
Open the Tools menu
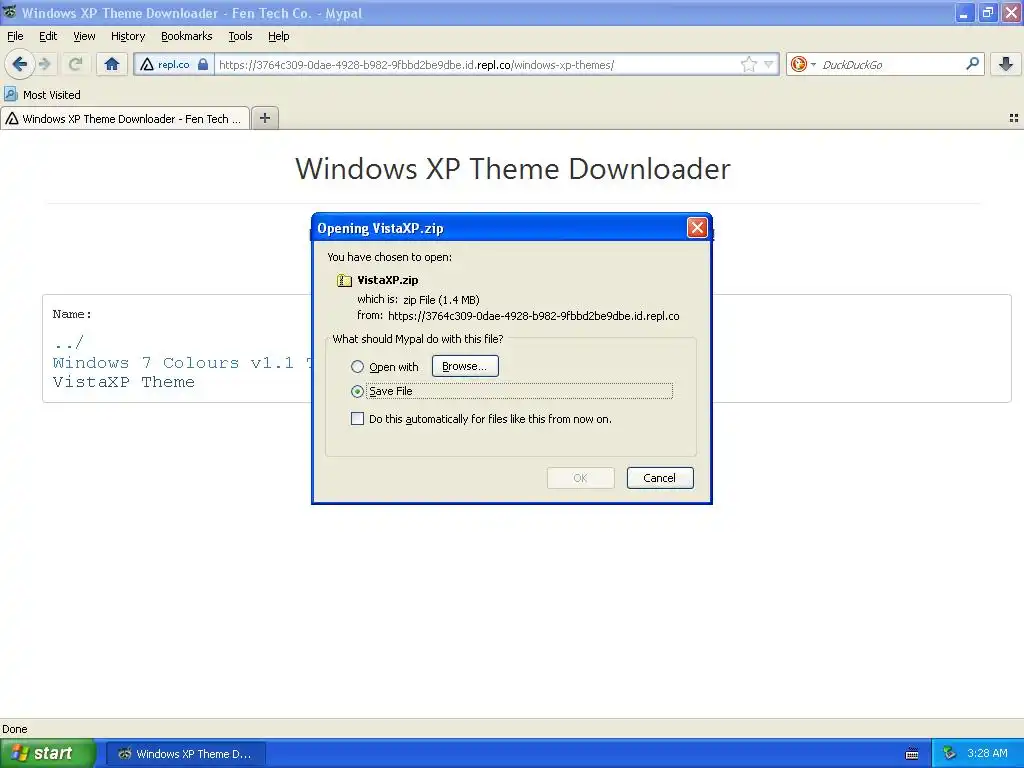point(240,37)
